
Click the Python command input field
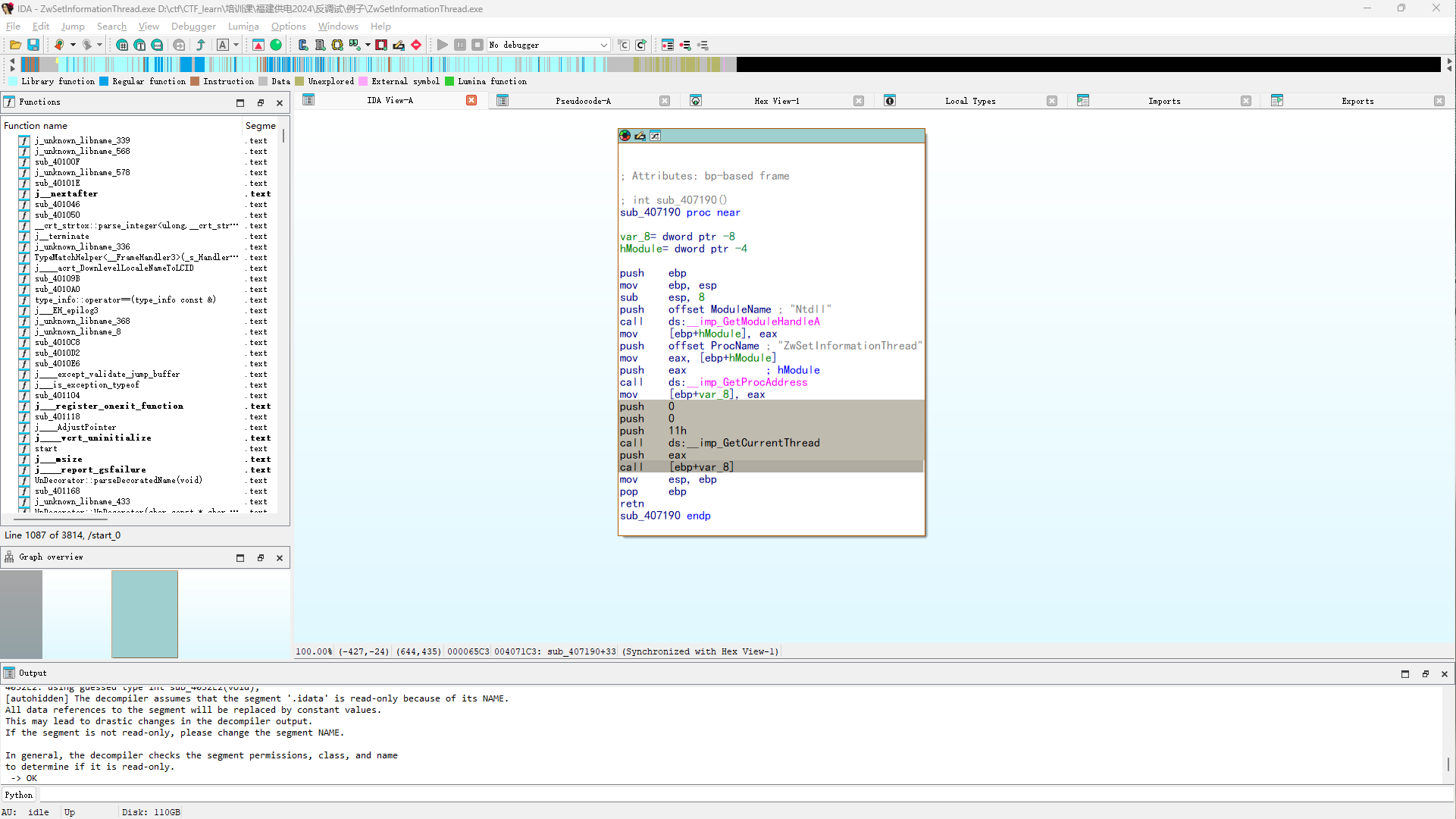coord(743,795)
